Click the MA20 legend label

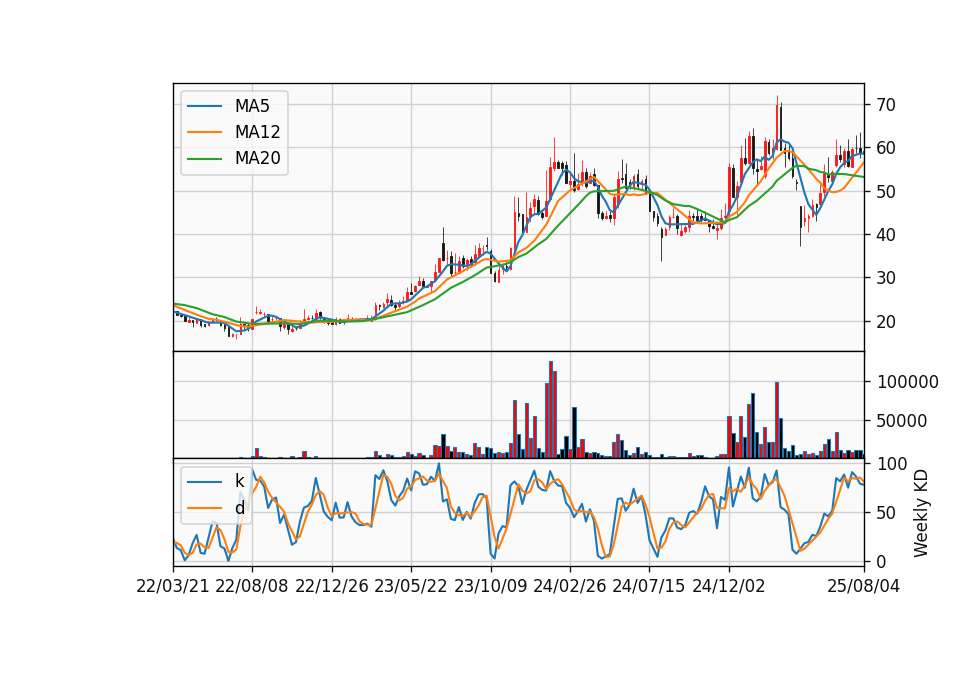pyautogui.click(x=257, y=159)
